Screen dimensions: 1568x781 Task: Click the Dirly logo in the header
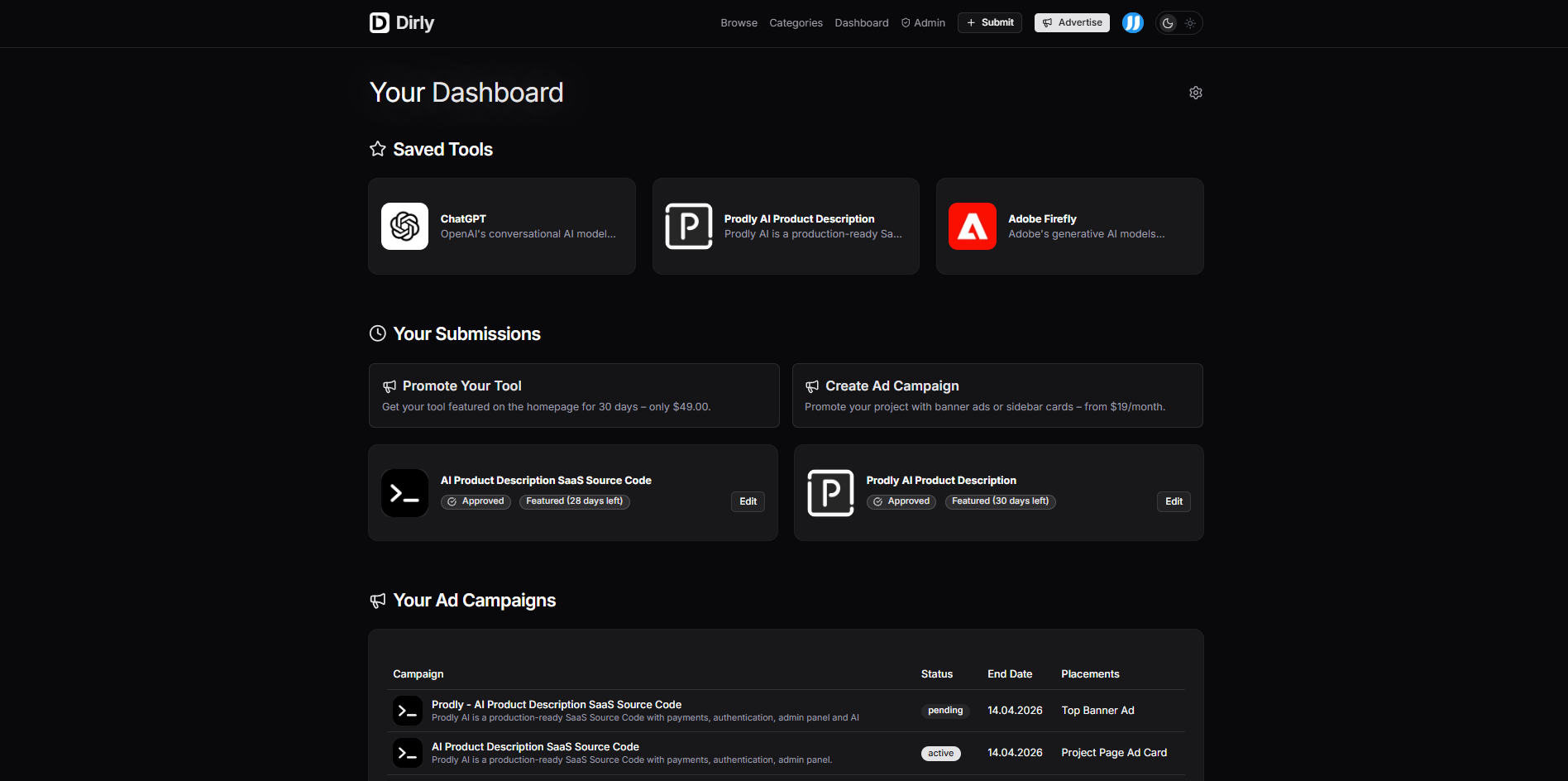[x=401, y=22]
